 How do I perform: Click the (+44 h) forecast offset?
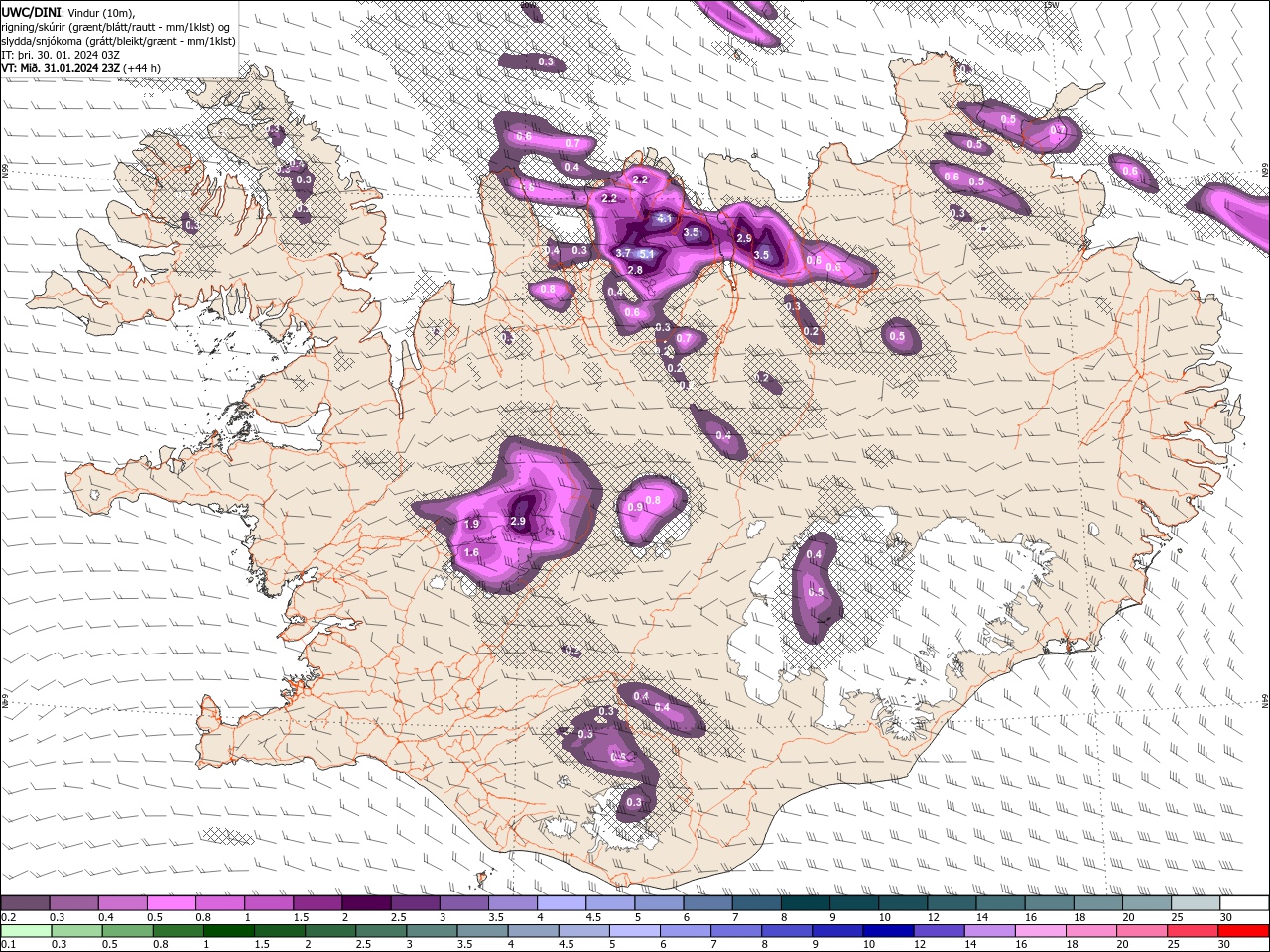tap(143, 68)
